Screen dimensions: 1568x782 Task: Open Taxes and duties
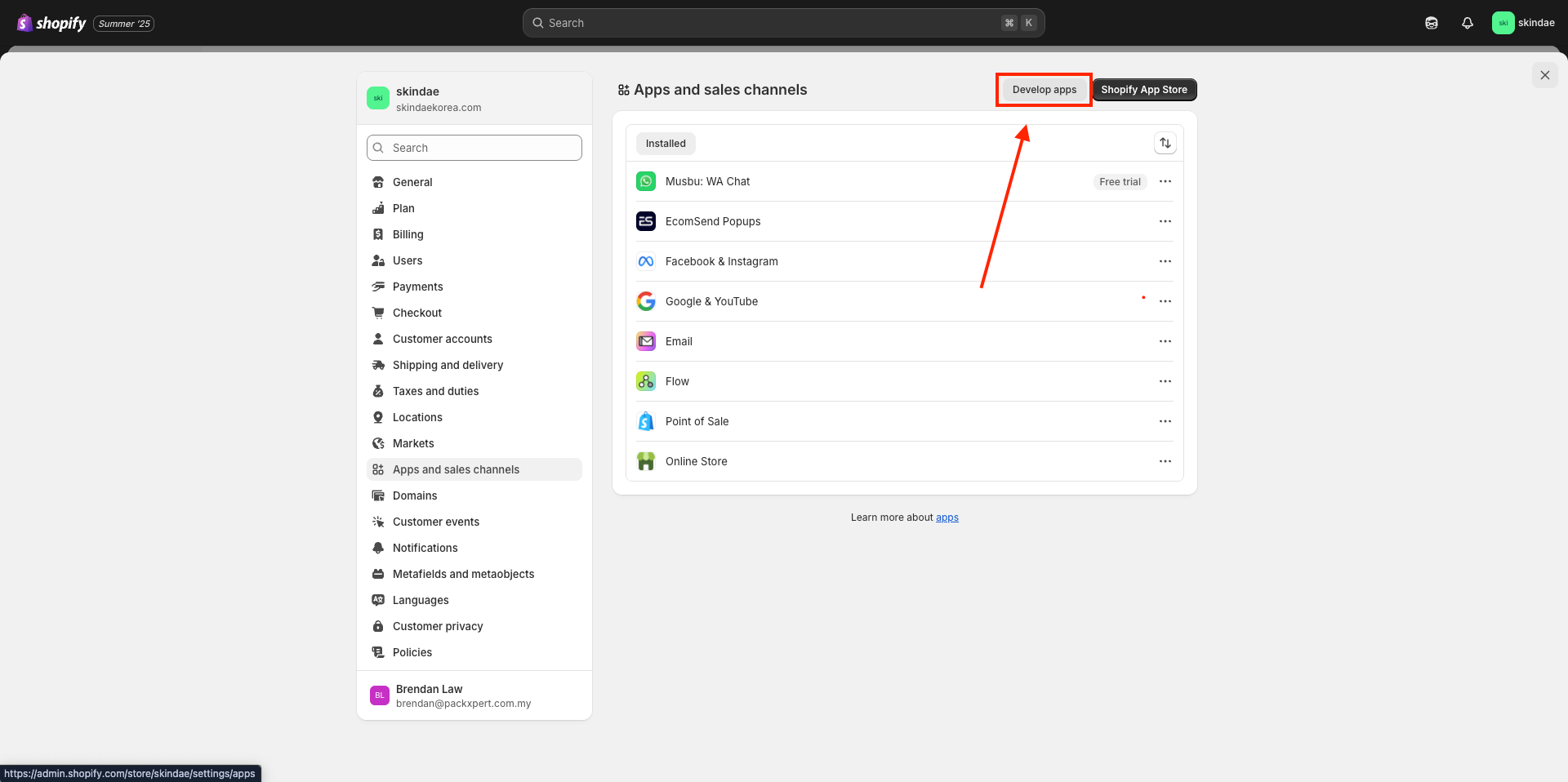(x=474, y=391)
